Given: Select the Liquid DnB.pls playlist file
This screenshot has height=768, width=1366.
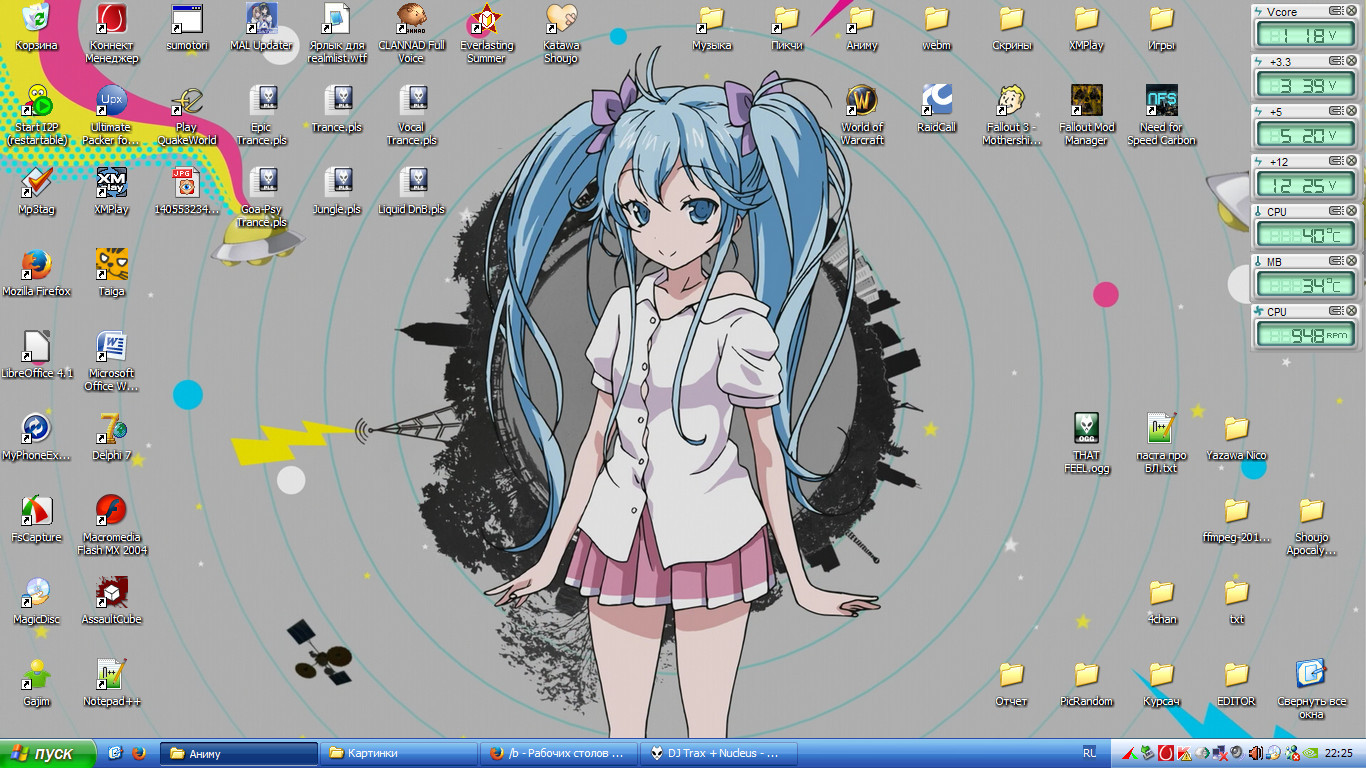Looking at the screenshot, I should (411, 191).
